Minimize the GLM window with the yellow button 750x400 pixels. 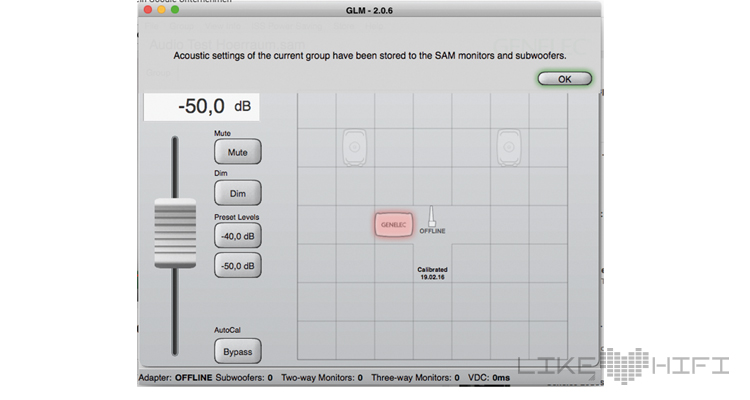click(162, 10)
